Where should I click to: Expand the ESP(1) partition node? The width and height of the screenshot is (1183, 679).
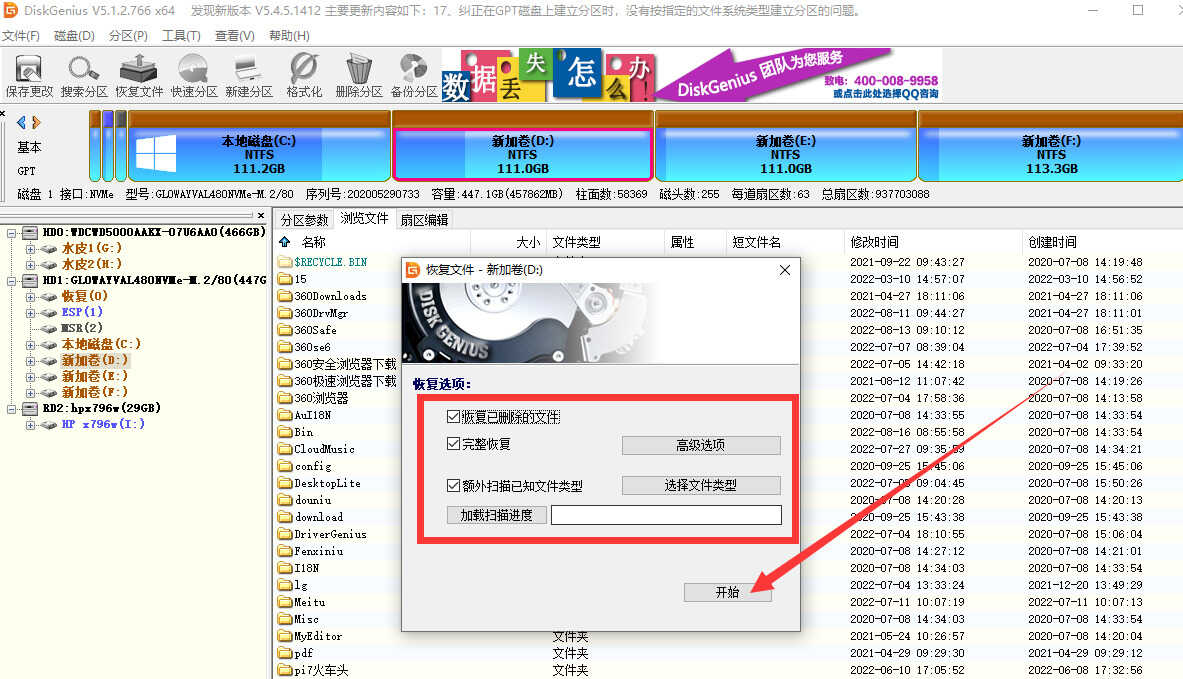[x=30, y=312]
